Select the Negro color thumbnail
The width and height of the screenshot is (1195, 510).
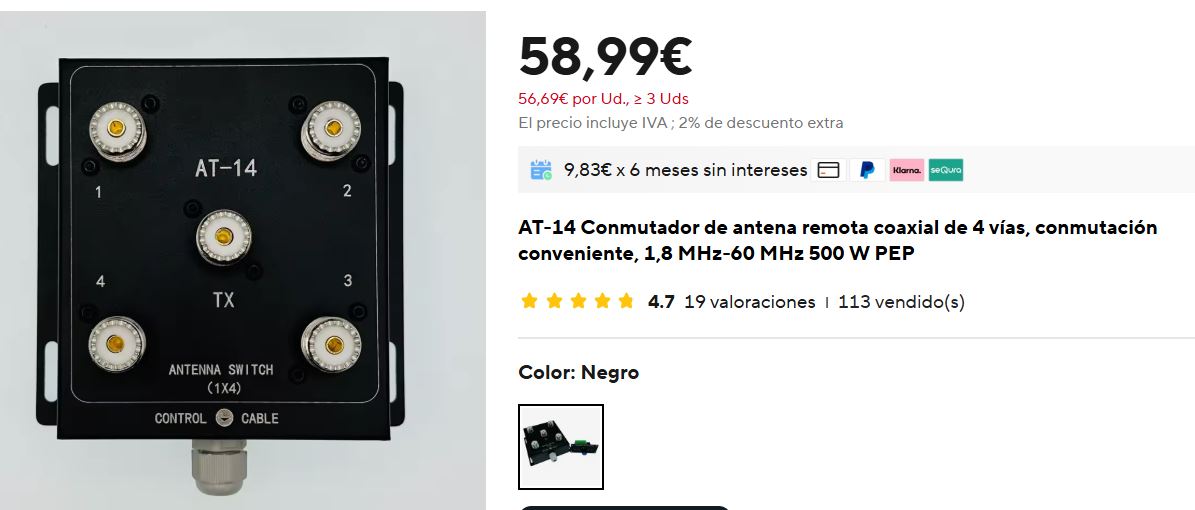point(561,447)
